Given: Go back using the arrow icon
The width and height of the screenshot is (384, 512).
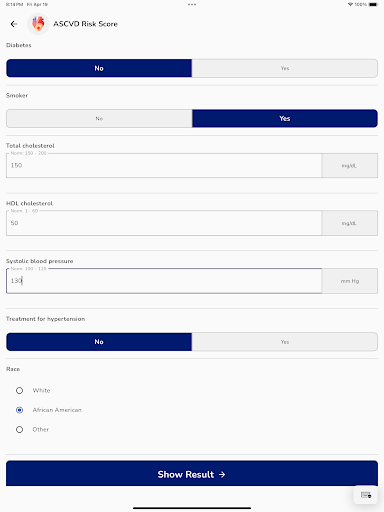Looking at the screenshot, I should pos(14,24).
